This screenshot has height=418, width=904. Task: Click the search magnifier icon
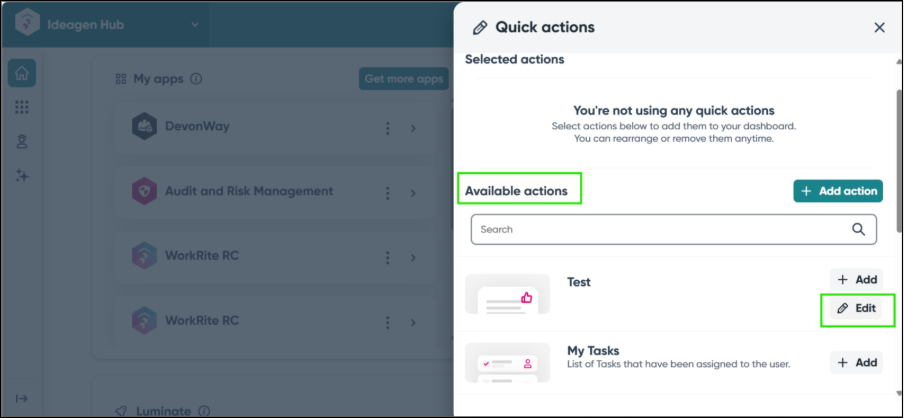tap(858, 229)
